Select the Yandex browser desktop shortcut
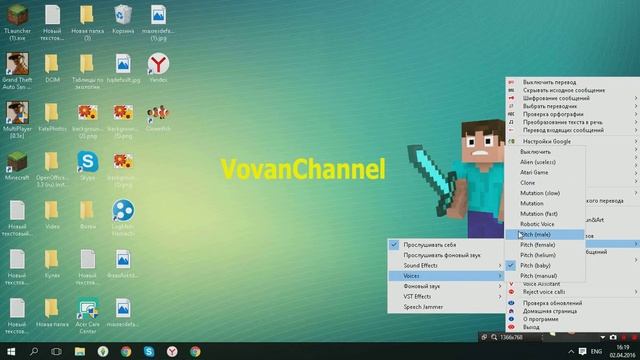 (158, 68)
